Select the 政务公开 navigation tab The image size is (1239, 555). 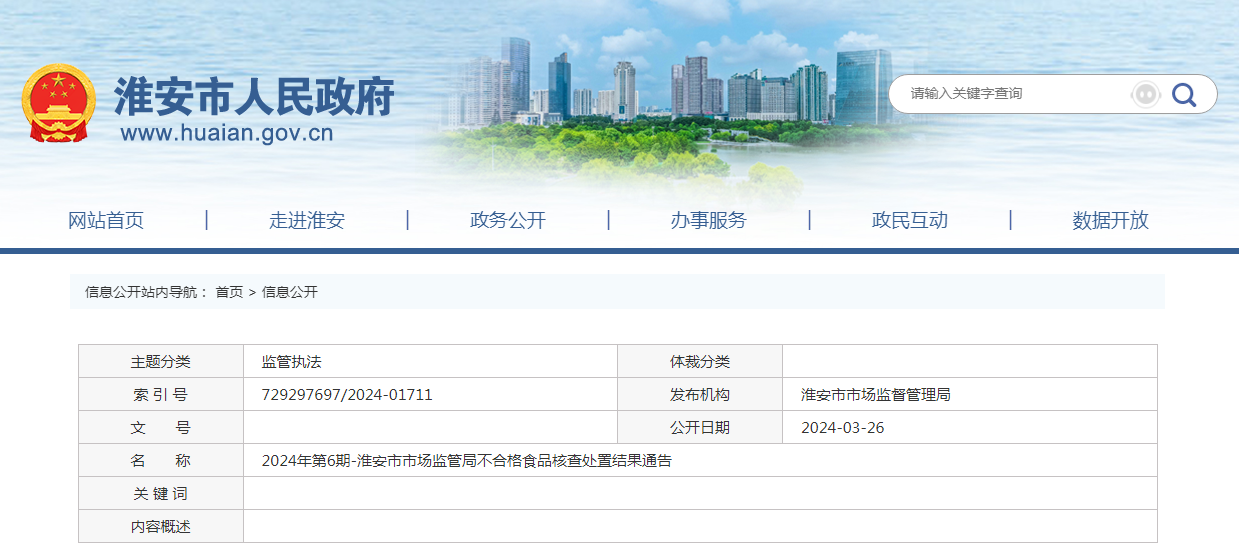[508, 221]
